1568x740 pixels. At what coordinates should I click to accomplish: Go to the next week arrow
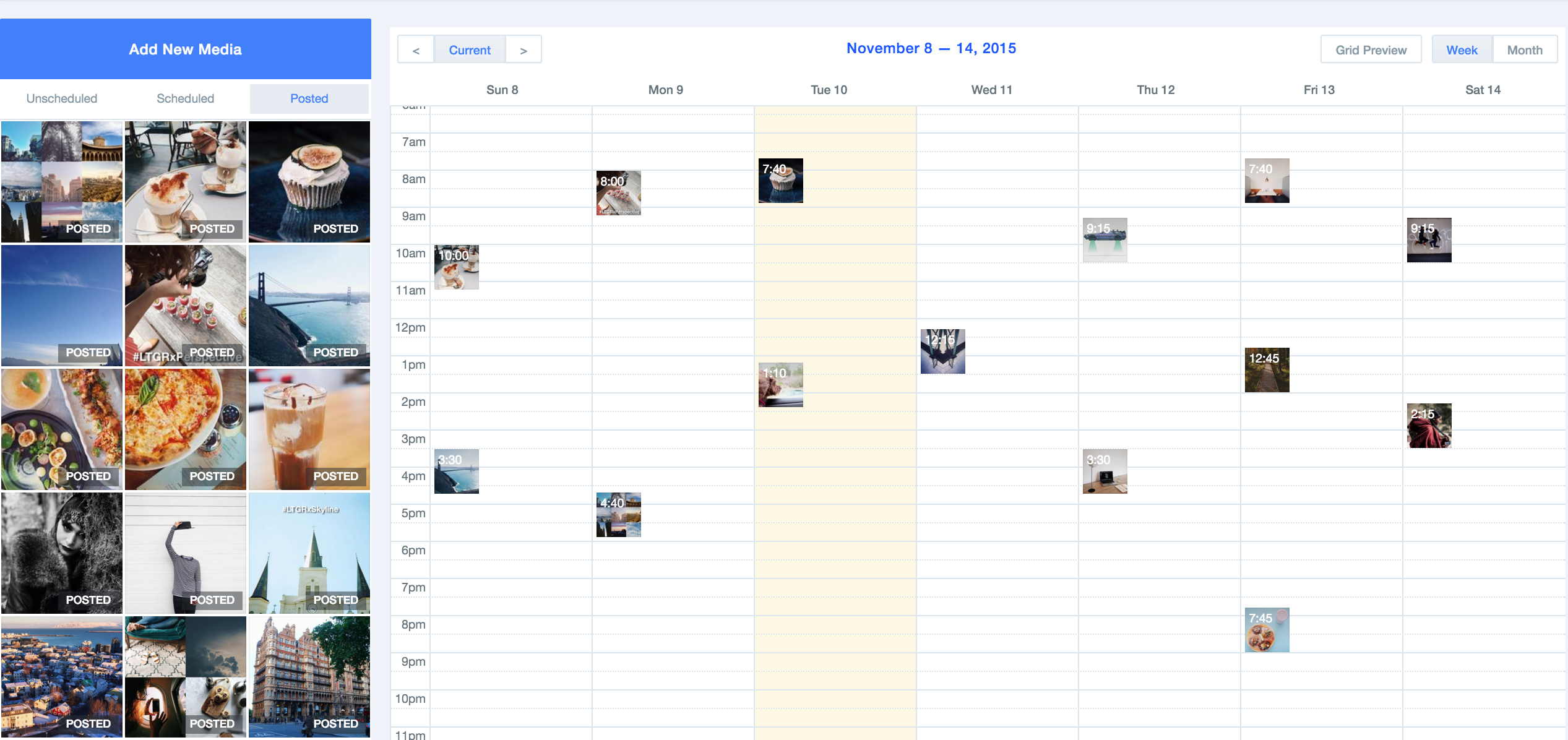[x=523, y=50]
